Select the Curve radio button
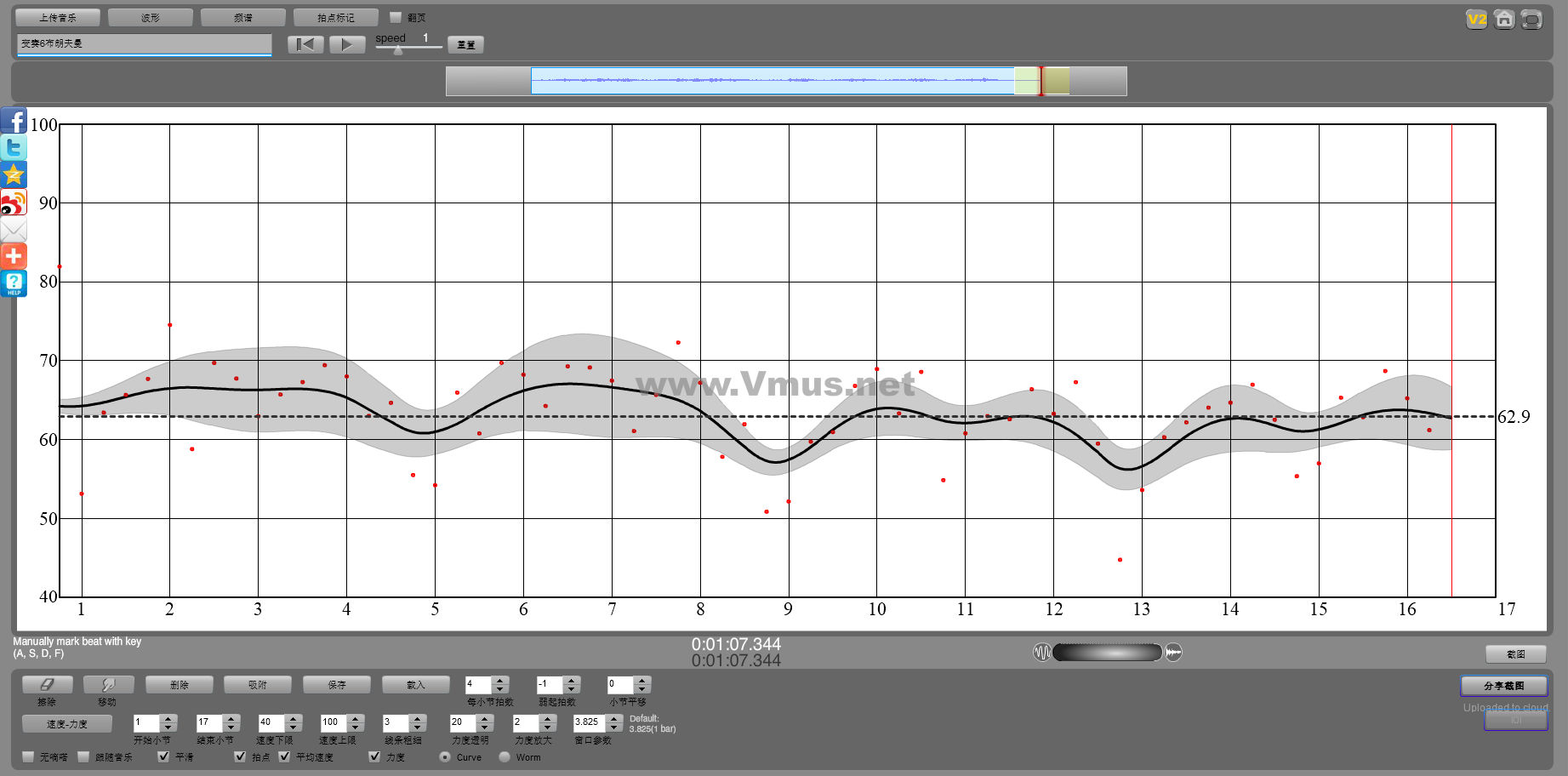1568x776 pixels. pyautogui.click(x=445, y=756)
